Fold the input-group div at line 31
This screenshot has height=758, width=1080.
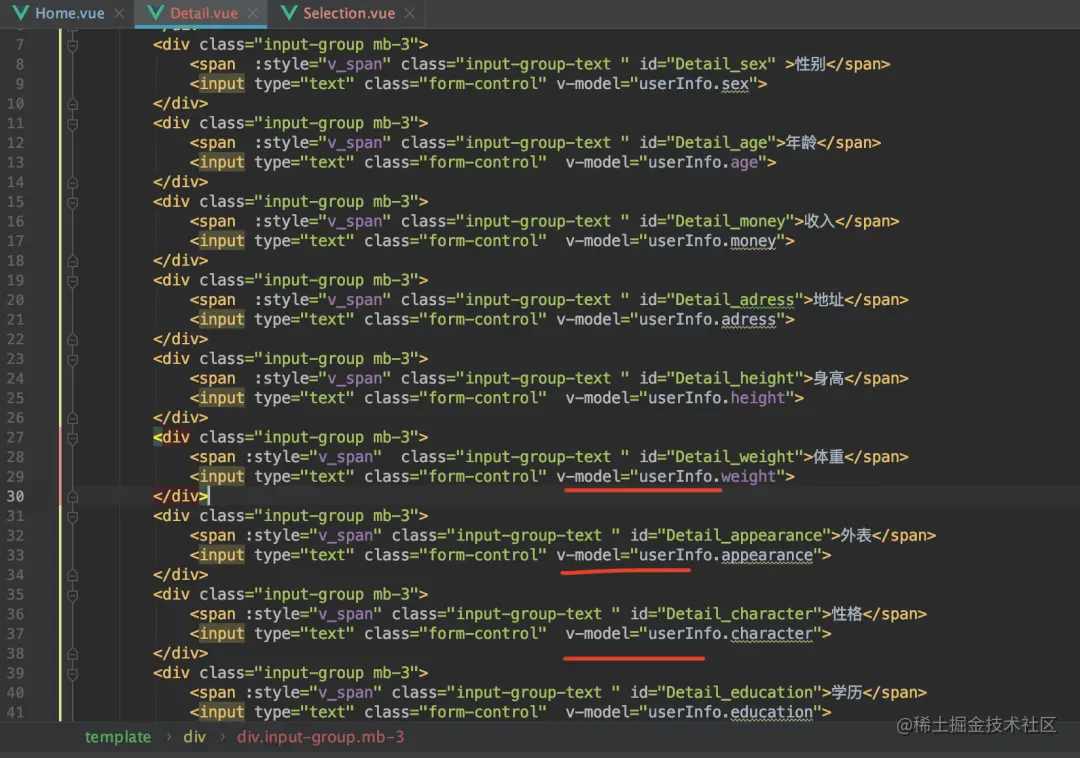click(x=72, y=516)
